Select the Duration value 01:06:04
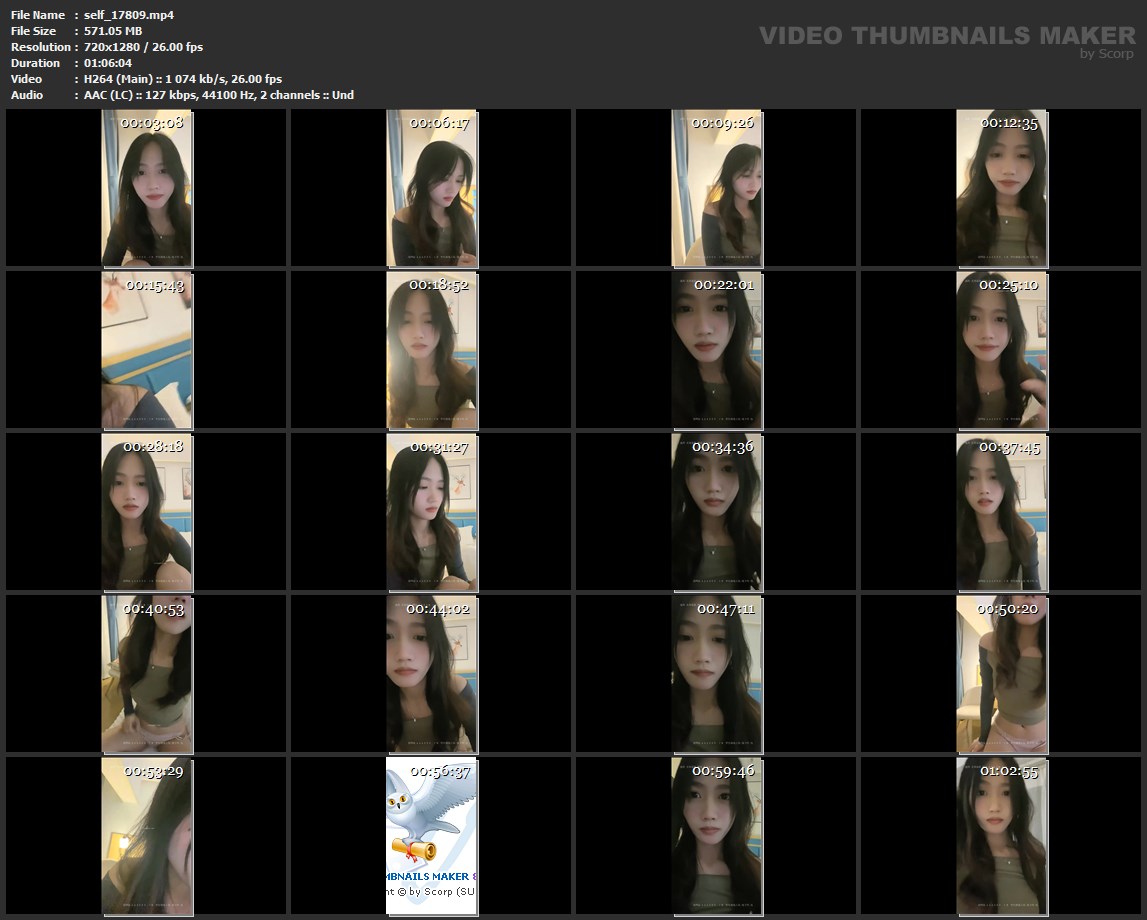Viewport: 1147px width, 920px height. click(x=108, y=63)
